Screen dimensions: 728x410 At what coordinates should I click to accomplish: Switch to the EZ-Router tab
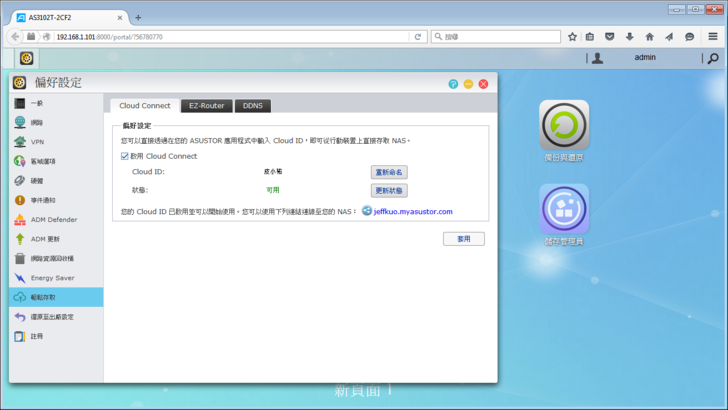point(207,105)
